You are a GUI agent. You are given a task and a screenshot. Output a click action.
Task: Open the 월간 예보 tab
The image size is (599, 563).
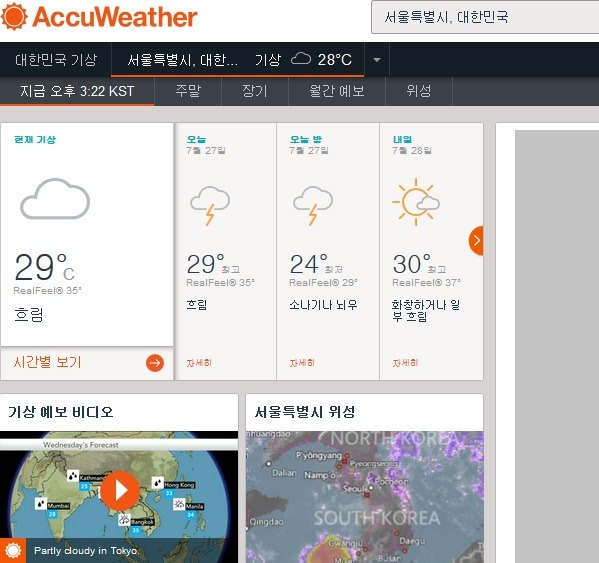click(x=337, y=91)
